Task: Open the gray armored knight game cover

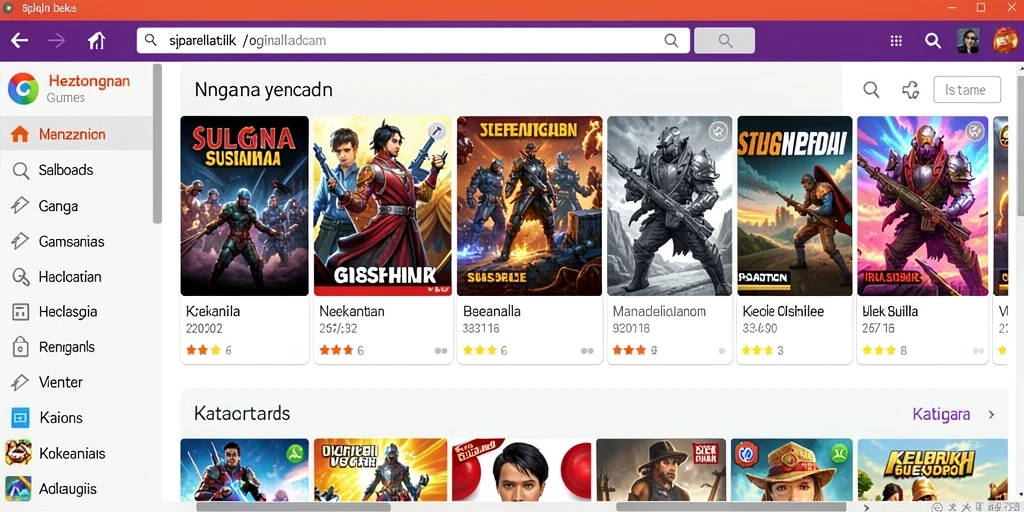Action: pos(670,206)
